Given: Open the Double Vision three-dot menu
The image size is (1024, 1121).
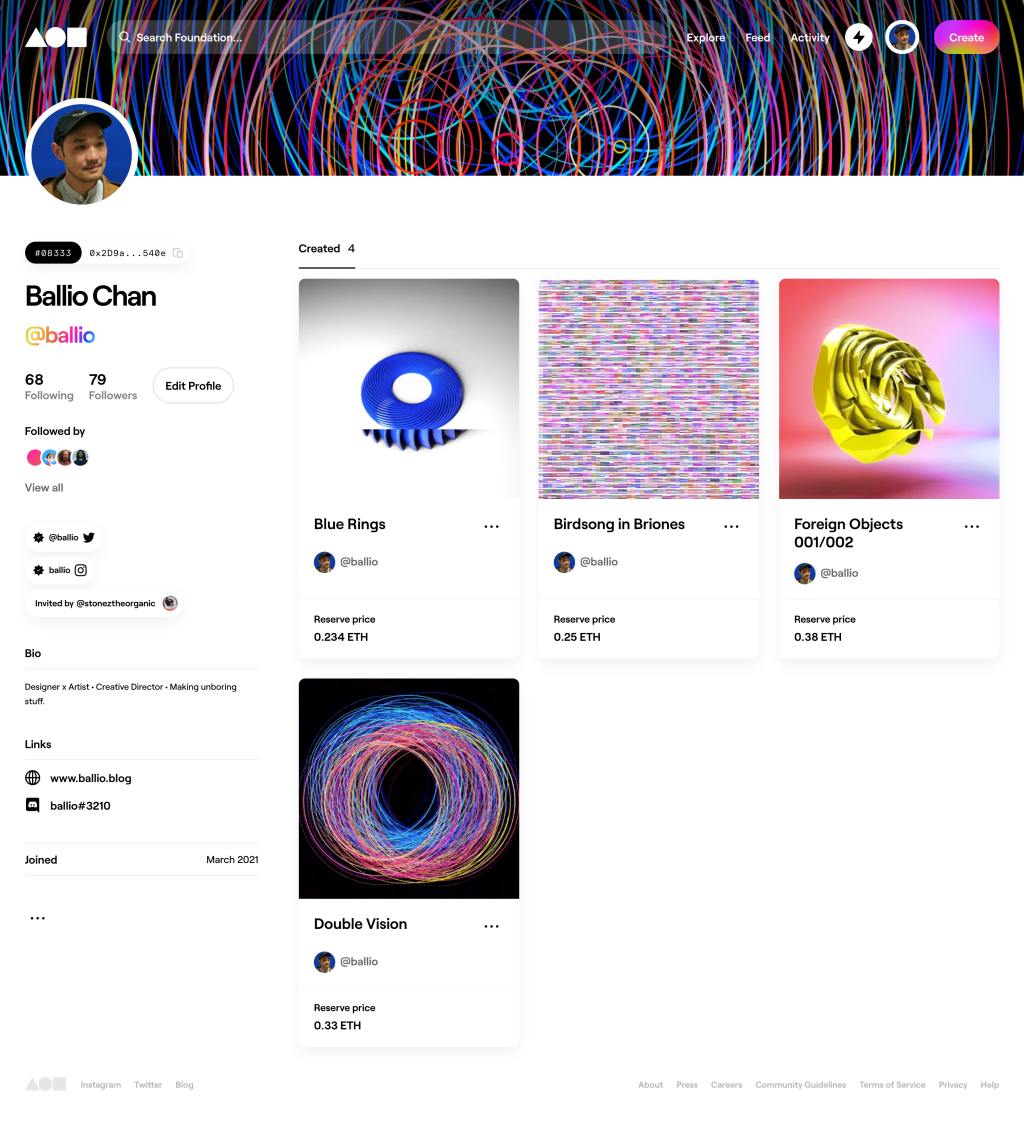Looking at the screenshot, I should [x=491, y=926].
